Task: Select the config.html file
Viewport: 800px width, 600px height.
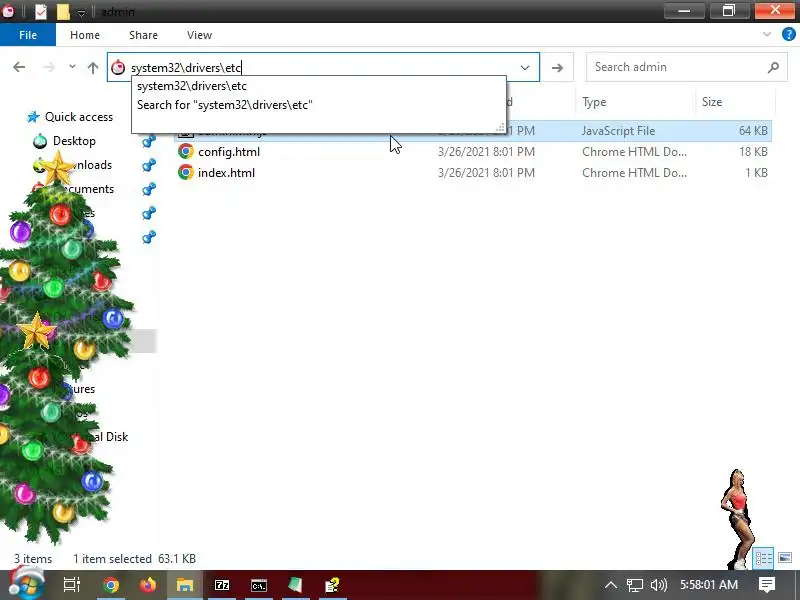Action: point(229,152)
